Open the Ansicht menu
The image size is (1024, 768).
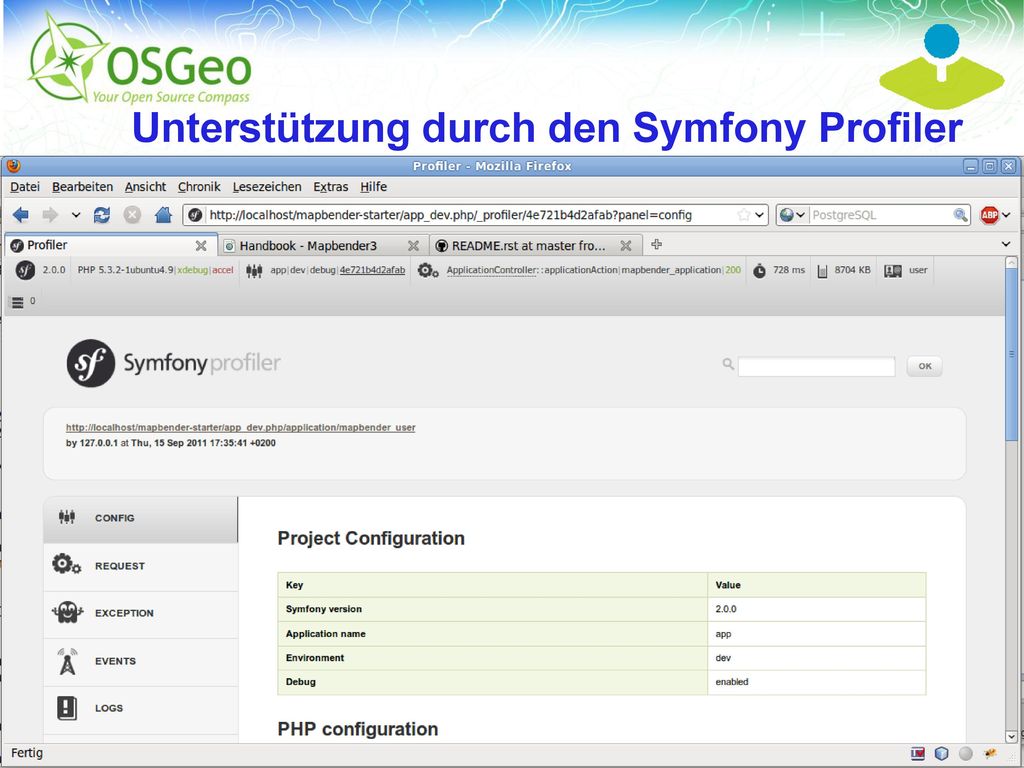click(146, 187)
